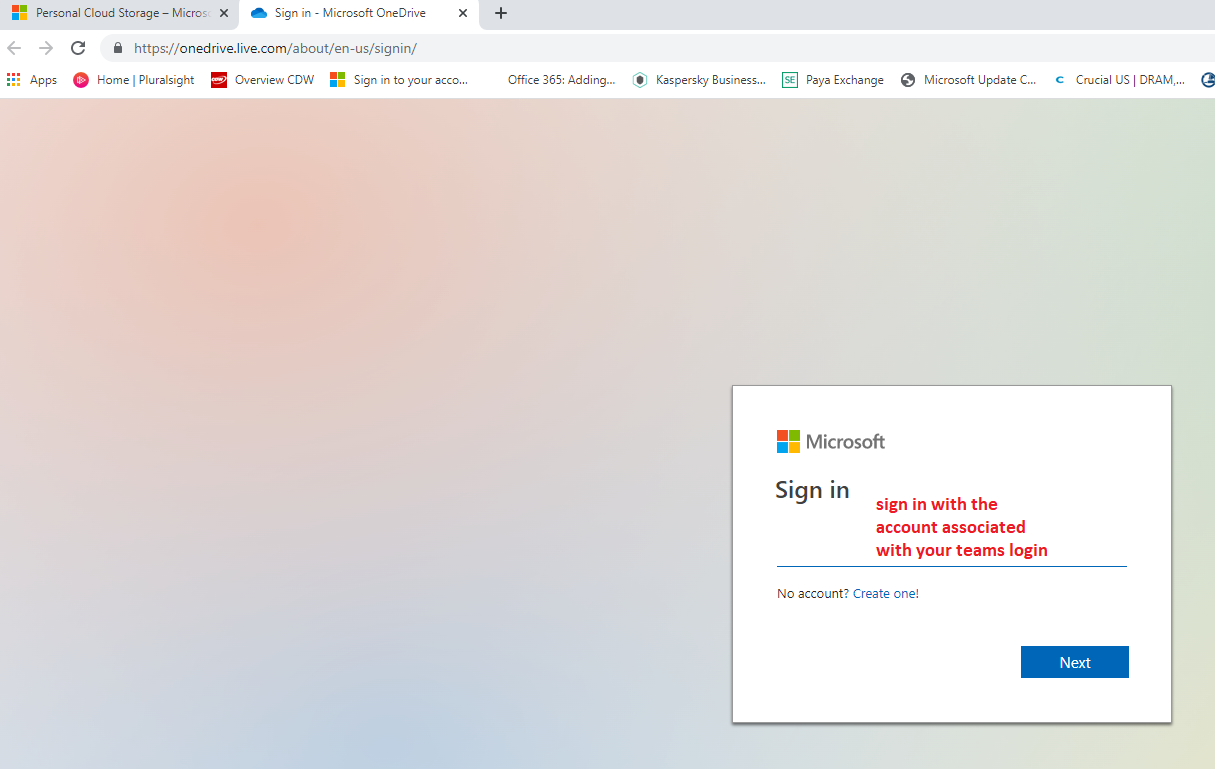Click the Crucial bookmark favicon
This screenshot has width=1215, height=769.
pyautogui.click(x=1060, y=80)
